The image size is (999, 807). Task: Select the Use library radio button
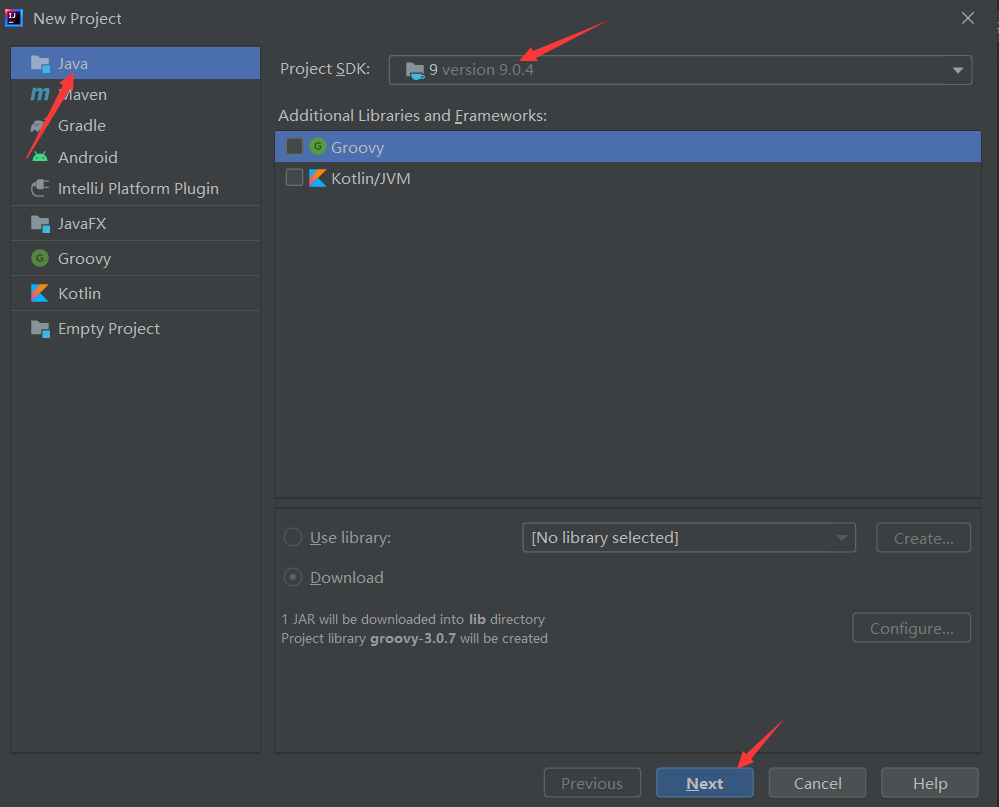(x=292, y=537)
